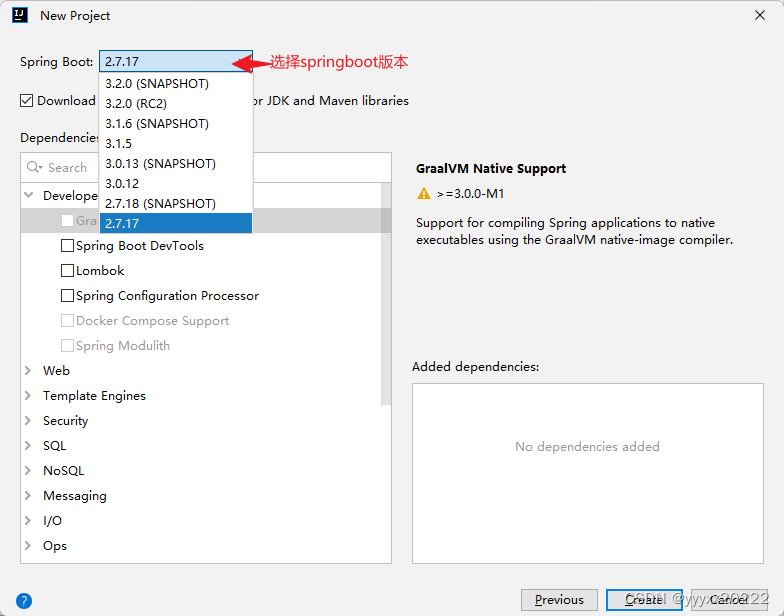
Task: Select the Messaging tree label
Action: [74, 496]
